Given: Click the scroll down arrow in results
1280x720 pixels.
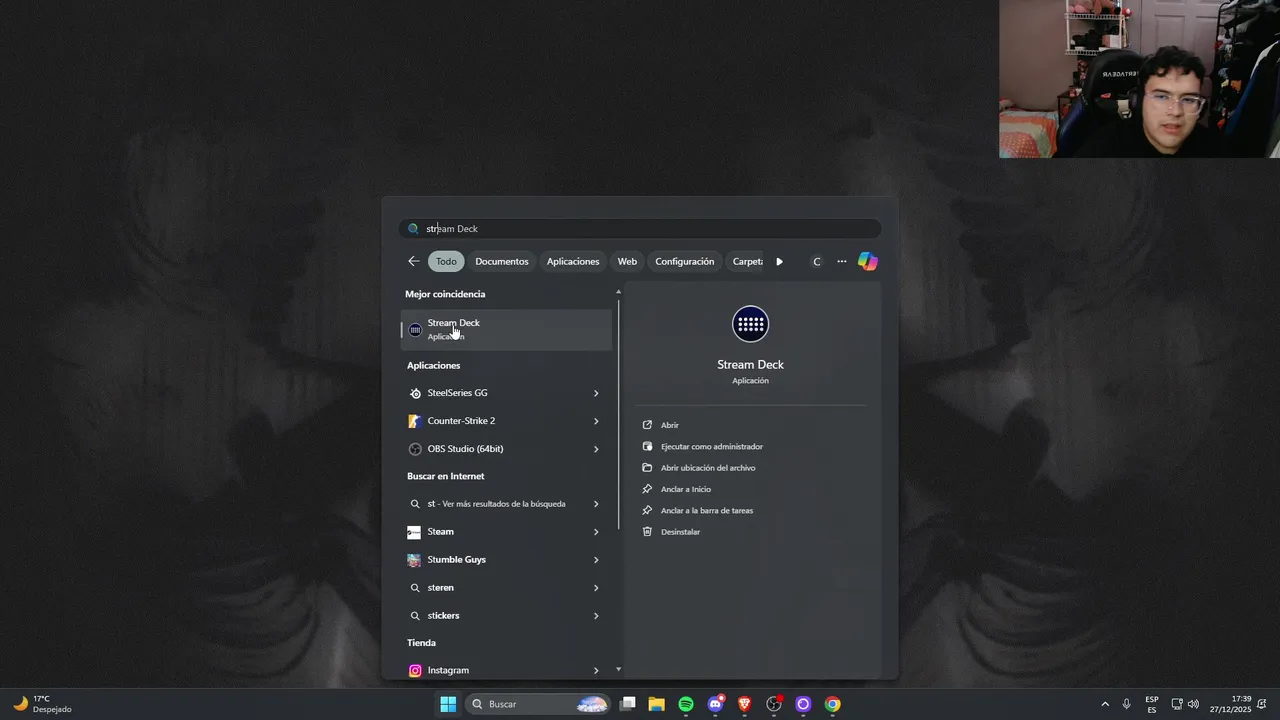Looking at the screenshot, I should pyautogui.click(x=618, y=669).
